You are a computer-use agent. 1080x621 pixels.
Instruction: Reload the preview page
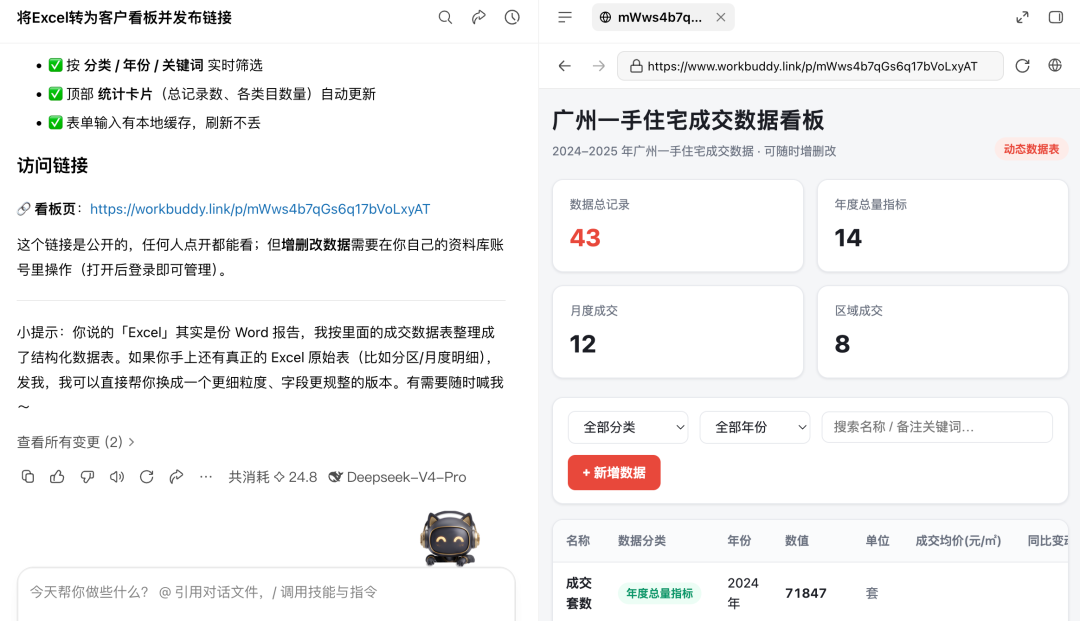1023,65
